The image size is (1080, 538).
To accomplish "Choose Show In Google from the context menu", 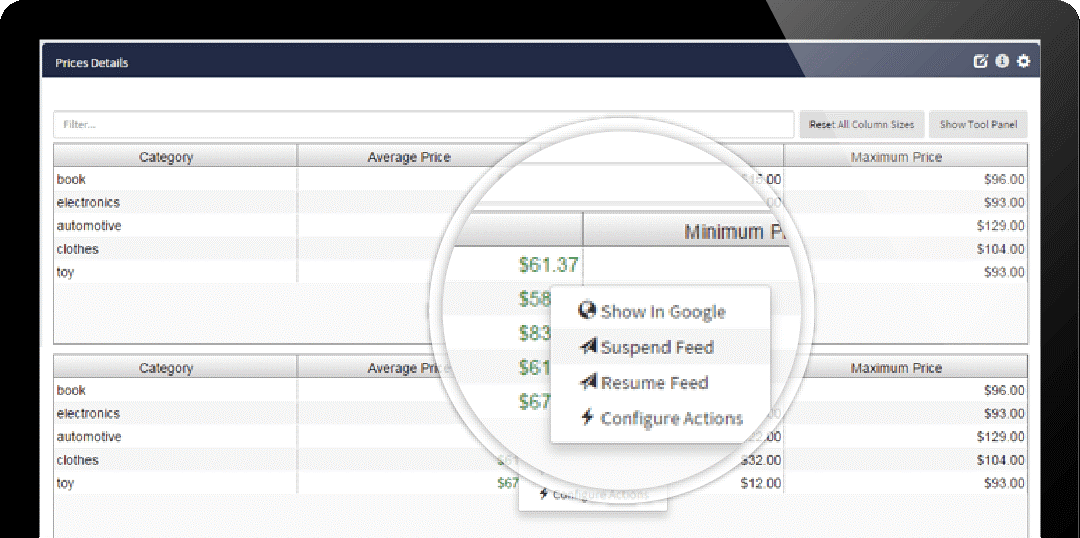I will pos(663,311).
